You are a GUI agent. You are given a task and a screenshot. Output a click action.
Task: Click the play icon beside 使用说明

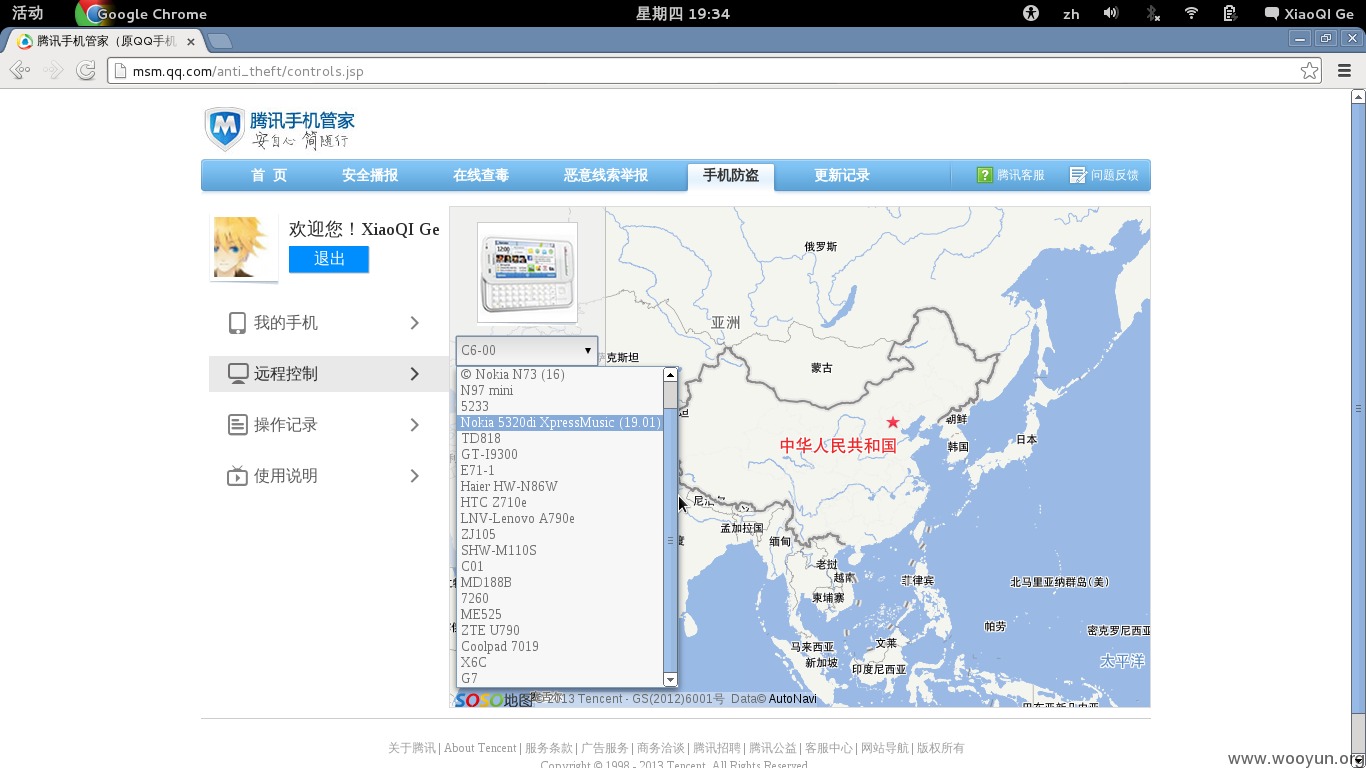[x=237, y=476]
